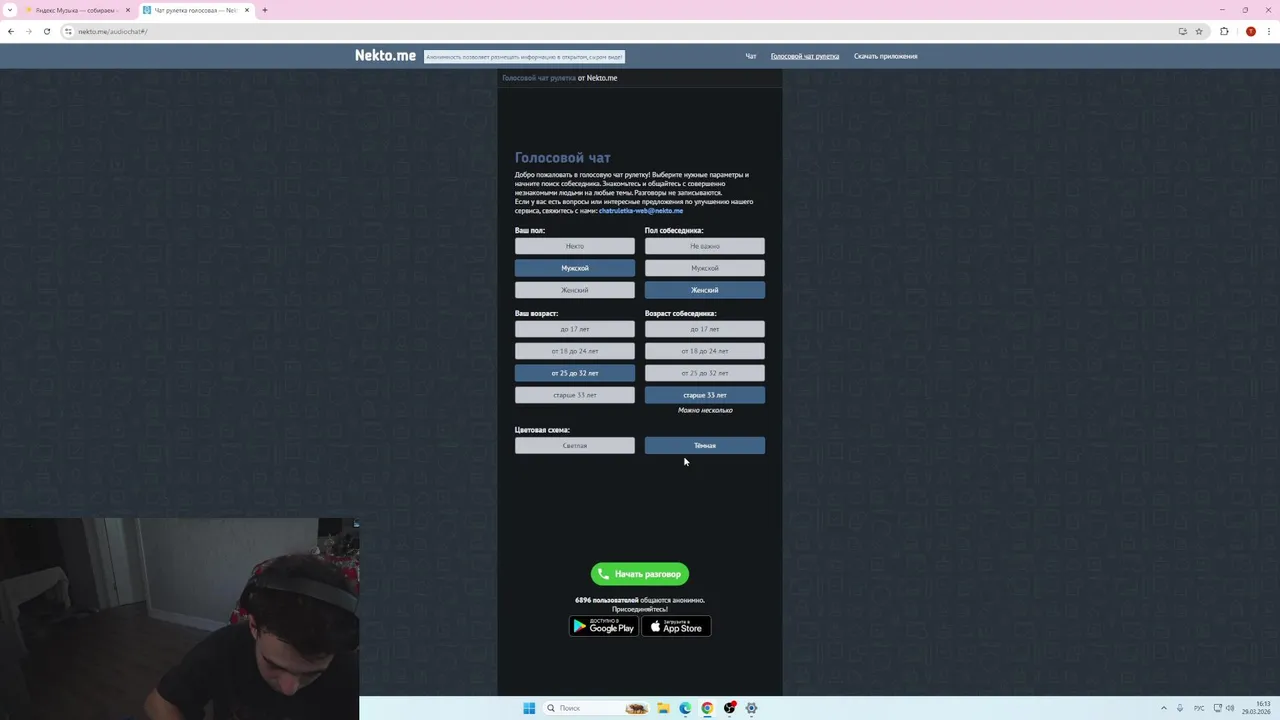Click the microphone tray icon
1280x720 pixels.
[x=1180, y=708]
